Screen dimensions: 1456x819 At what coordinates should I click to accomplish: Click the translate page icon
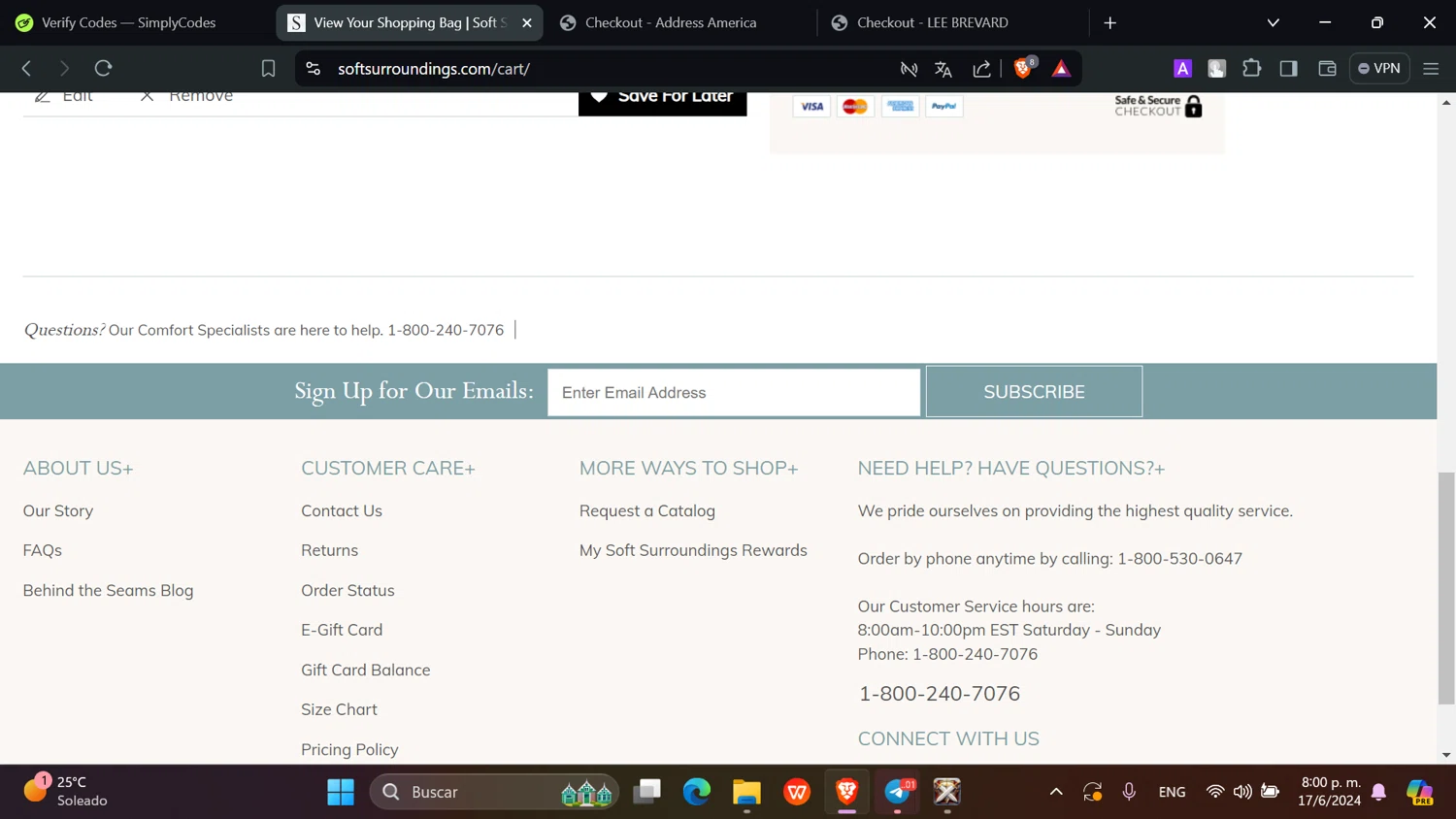coord(943,69)
